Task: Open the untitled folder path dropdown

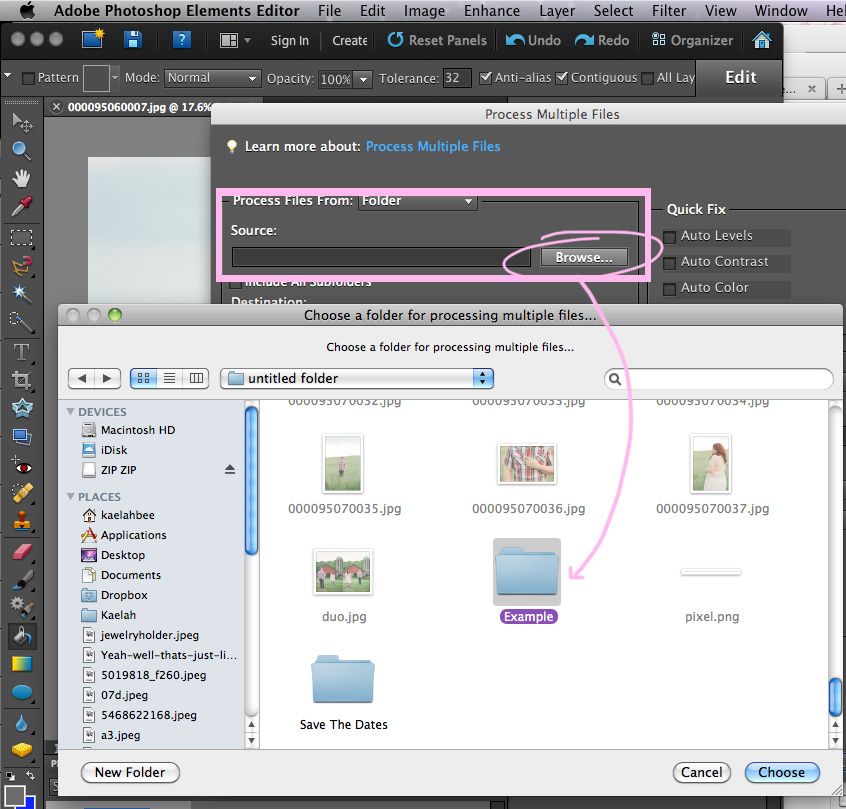Action: (x=357, y=378)
